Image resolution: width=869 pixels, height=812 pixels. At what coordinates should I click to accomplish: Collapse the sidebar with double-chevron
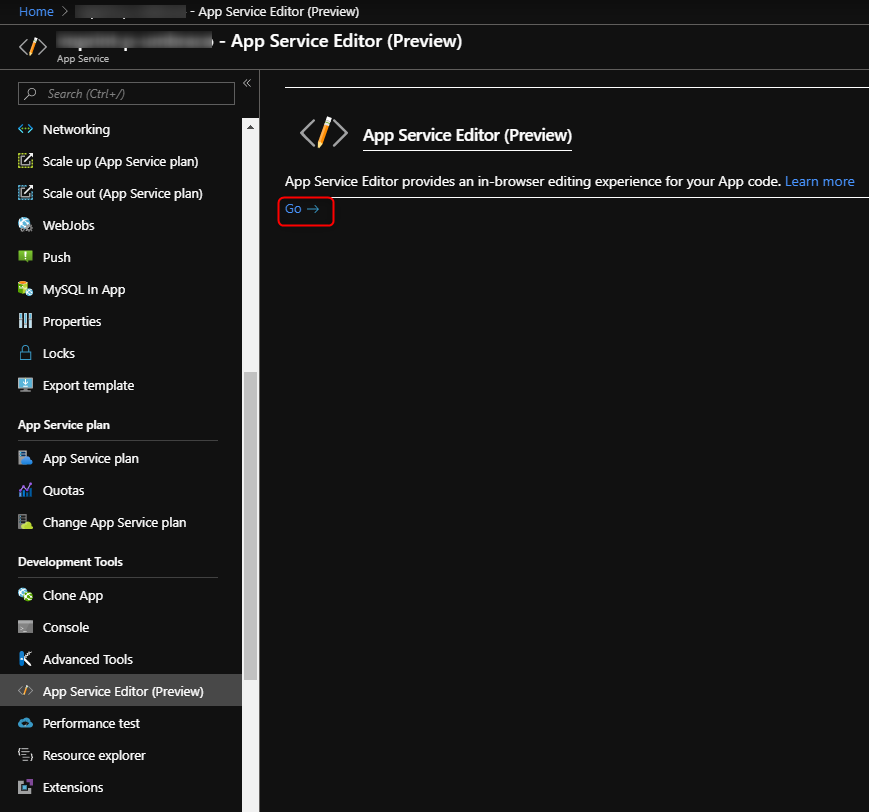point(246,83)
